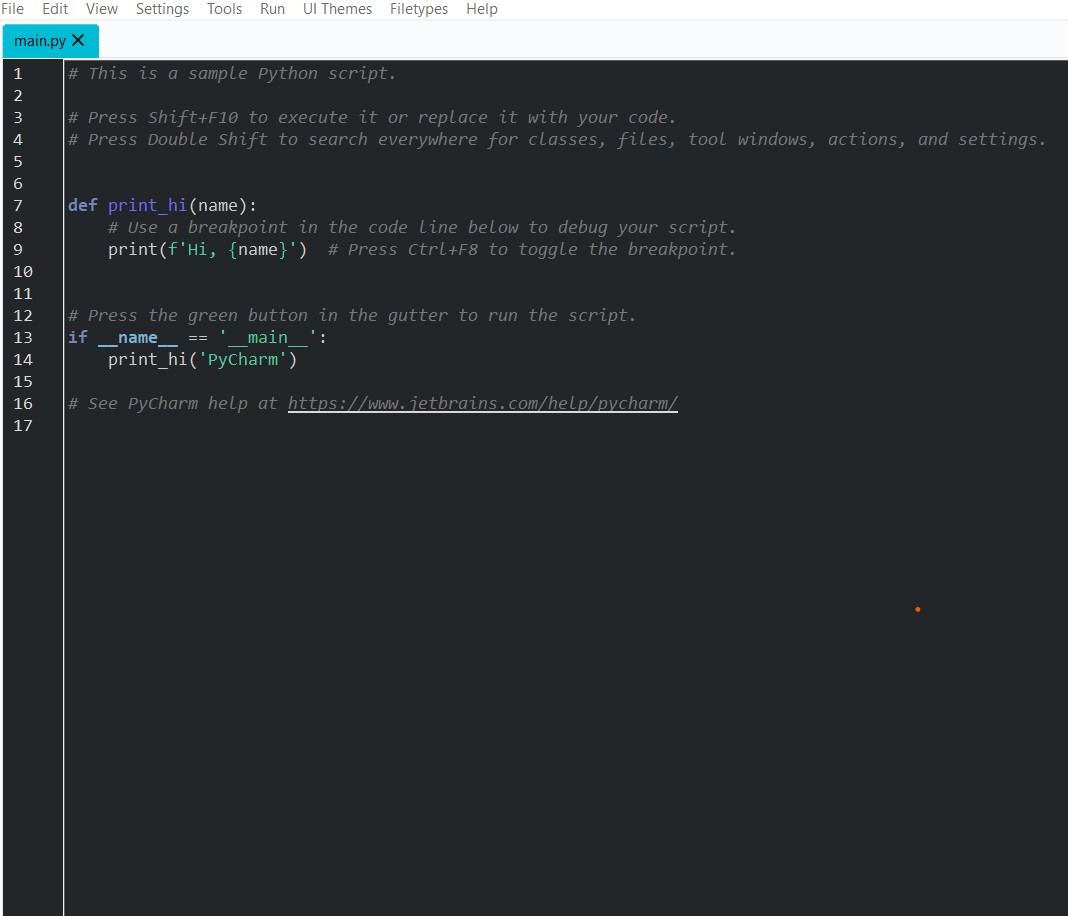The height and width of the screenshot is (916, 1068).
Task: Follow the jetbrains.com PyCharm help link
Action: (482, 404)
